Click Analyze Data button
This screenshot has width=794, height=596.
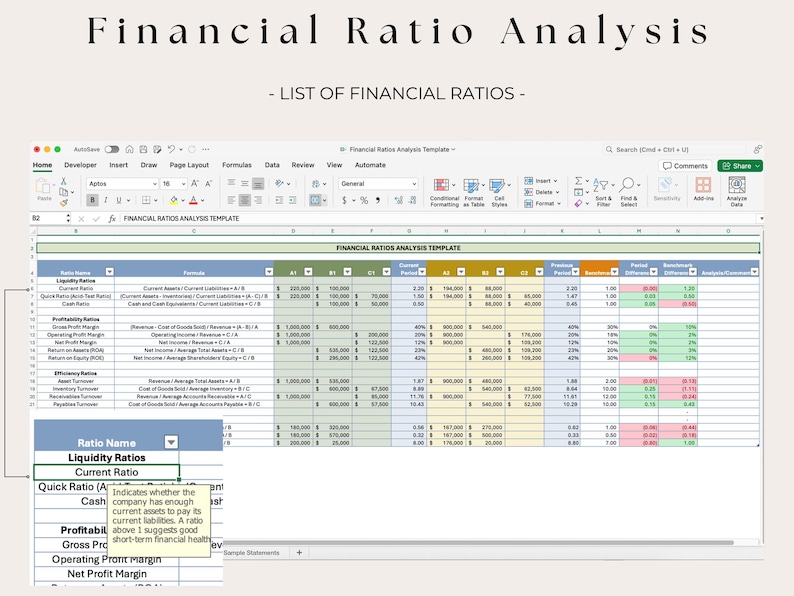click(737, 191)
